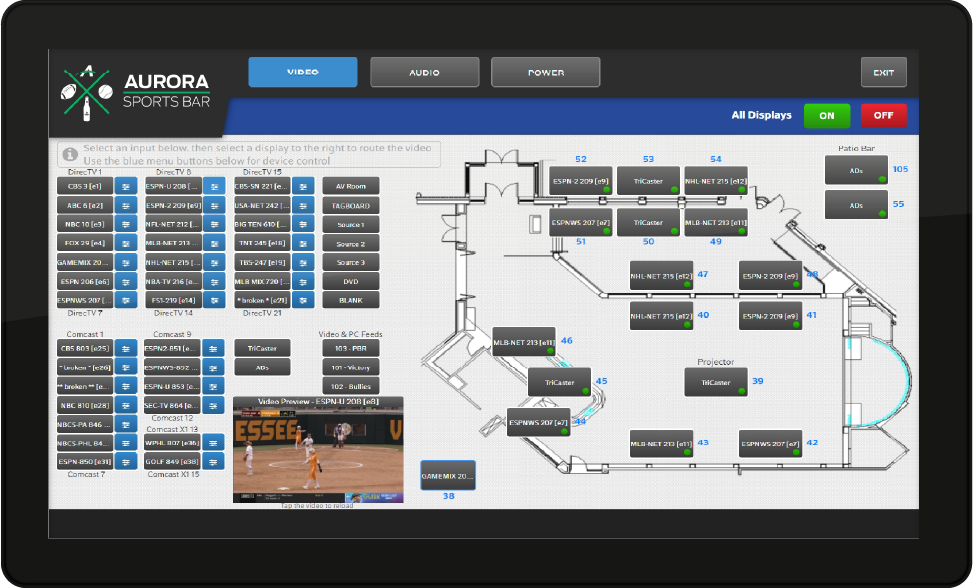
Task: Choose the DVD input source
Action: (x=350, y=281)
